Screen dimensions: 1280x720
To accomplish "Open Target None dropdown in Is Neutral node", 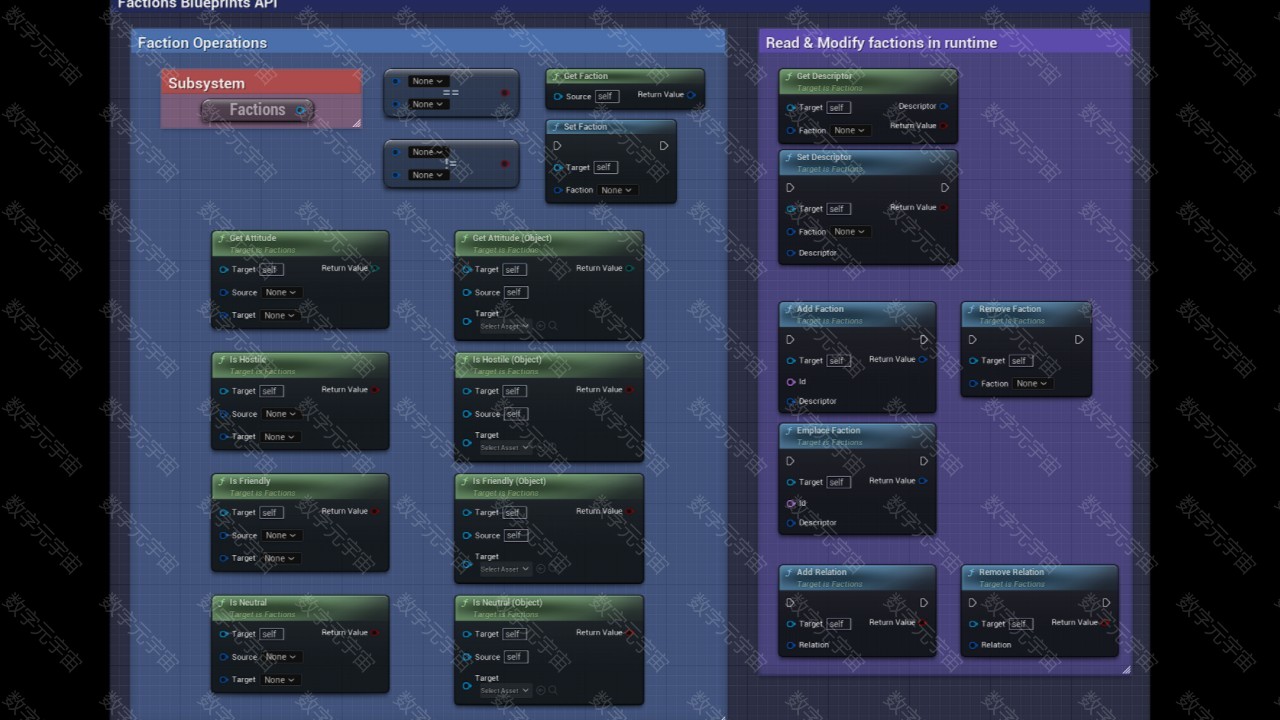I will [280, 680].
